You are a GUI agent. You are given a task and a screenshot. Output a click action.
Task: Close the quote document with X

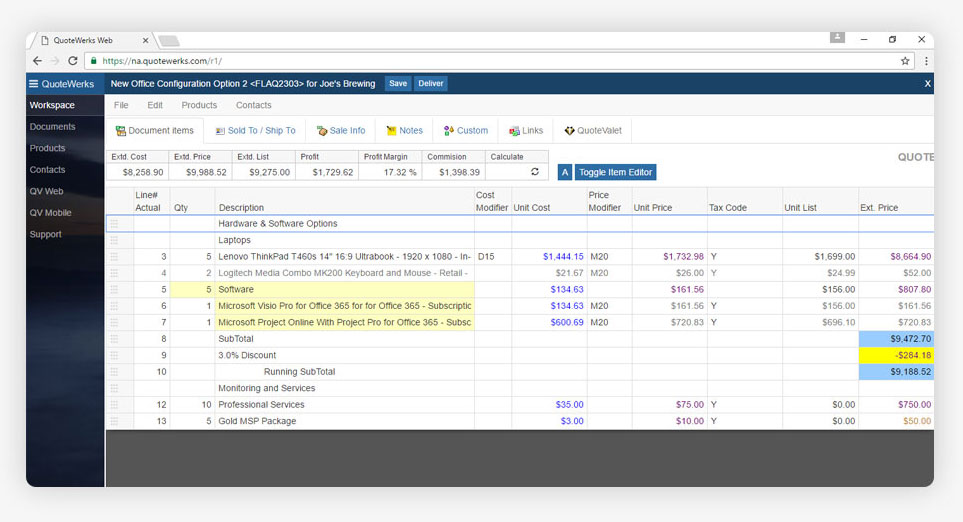point(927,84)
